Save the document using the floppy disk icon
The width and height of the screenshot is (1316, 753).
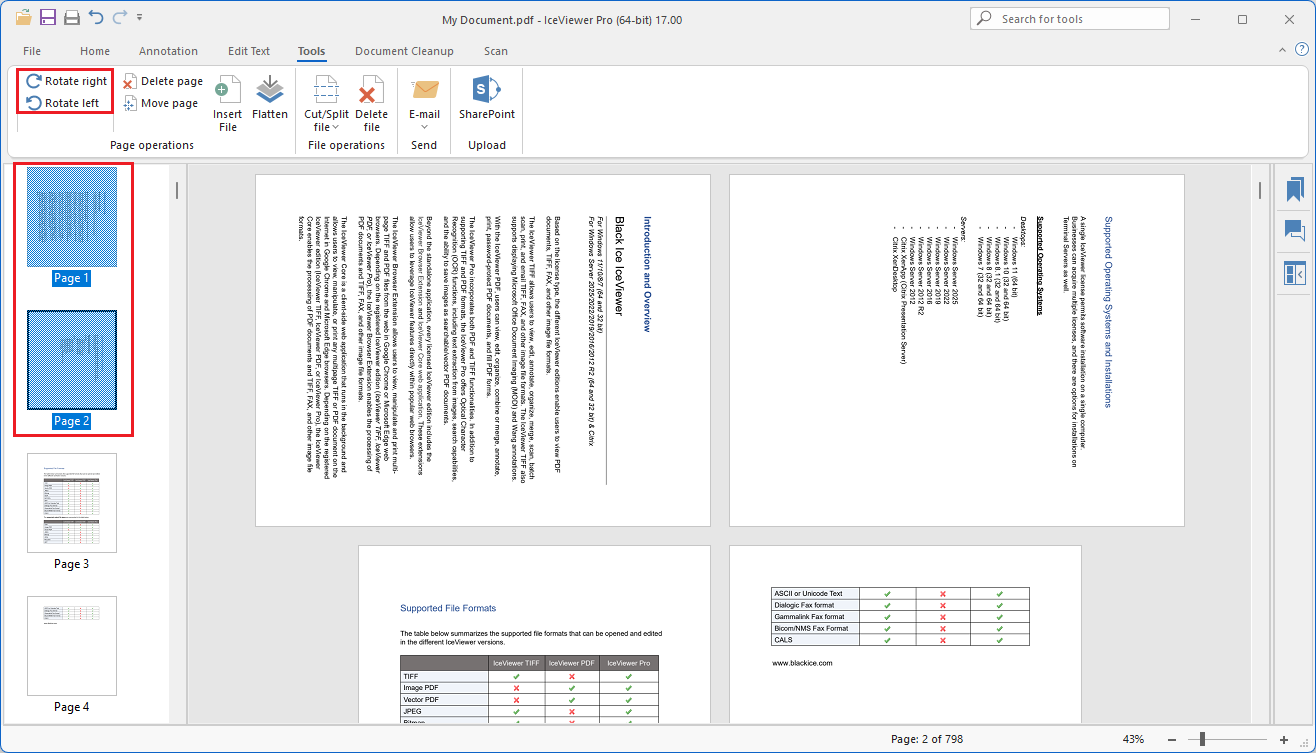pos(48,18)
